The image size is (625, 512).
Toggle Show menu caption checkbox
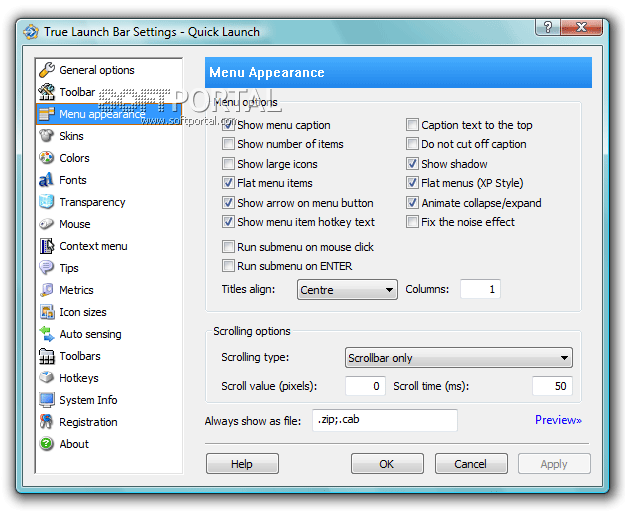coord(228,125)
